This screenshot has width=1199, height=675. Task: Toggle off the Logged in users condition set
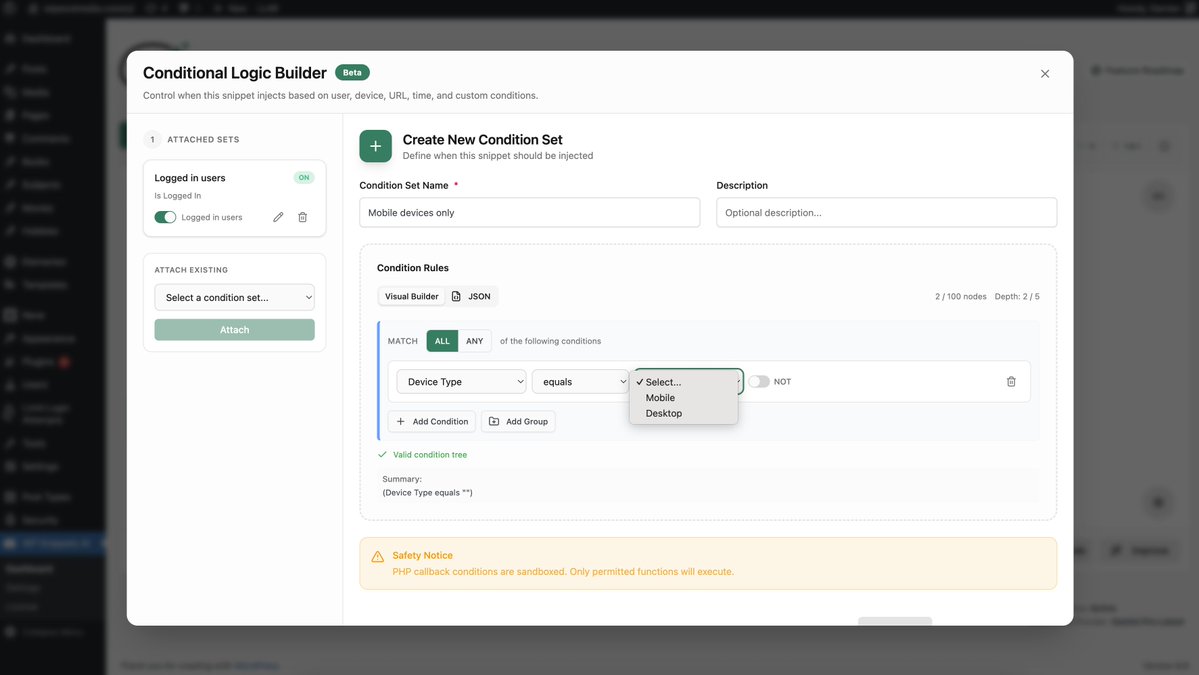165,215
